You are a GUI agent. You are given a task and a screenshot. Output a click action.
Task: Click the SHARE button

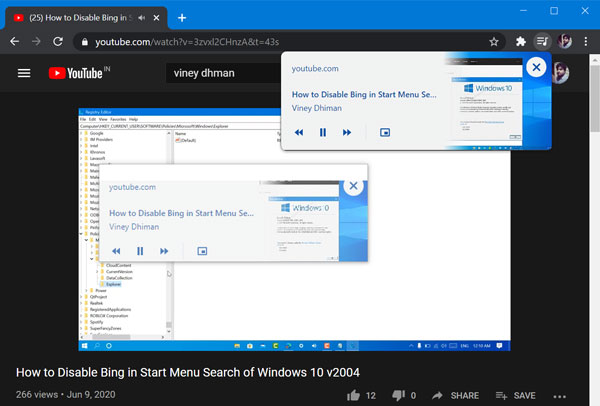click(x=455, y=395)
